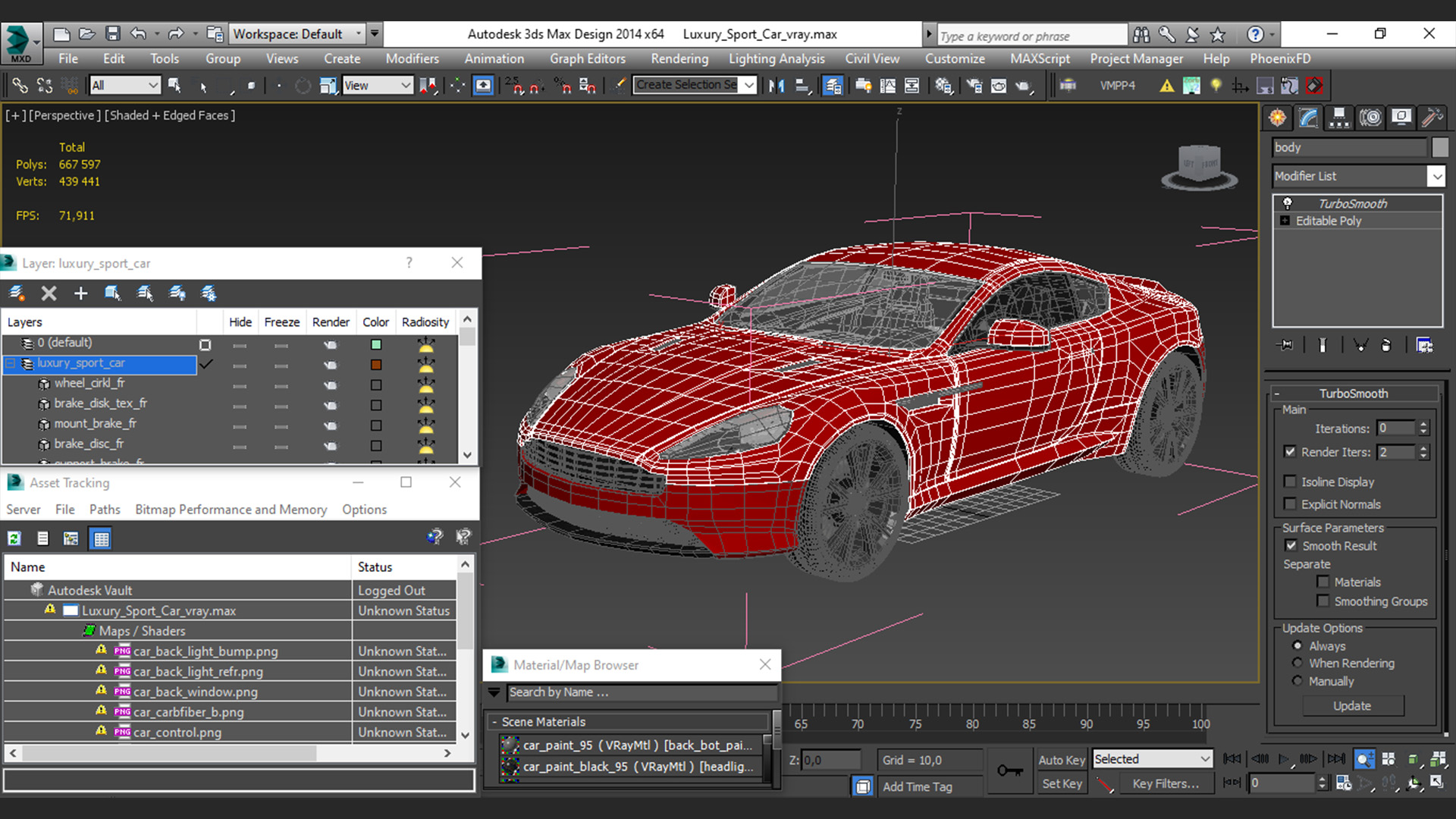The height and width of the screenshot is (819, 1456).
Task: Click the key icon near Auto Key
Action: (1009, 770)
